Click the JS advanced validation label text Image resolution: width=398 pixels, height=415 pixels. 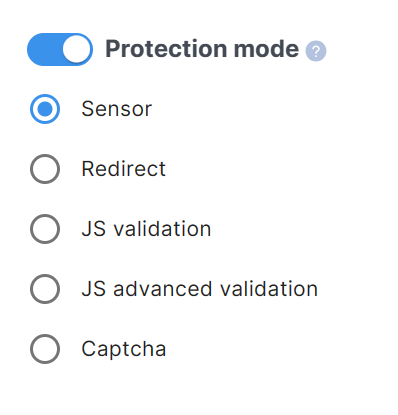tap(199, 289)
